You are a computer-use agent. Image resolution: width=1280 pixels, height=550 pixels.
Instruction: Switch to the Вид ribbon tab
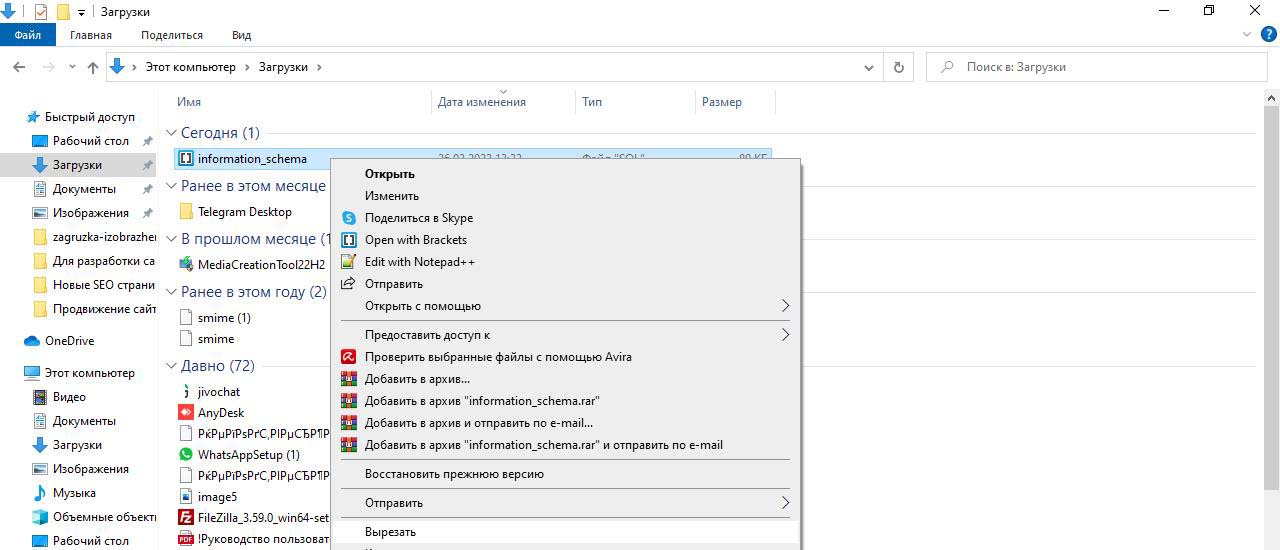click(x=241, y=35)
